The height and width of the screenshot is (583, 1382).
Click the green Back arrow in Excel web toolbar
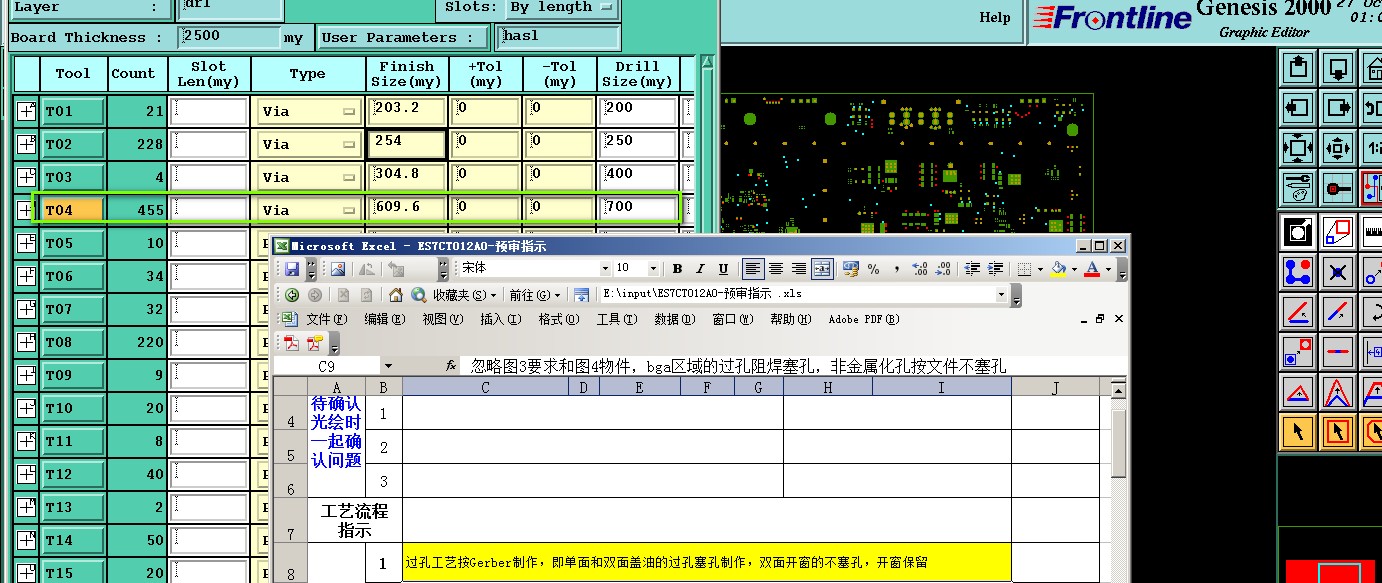point(292,295)
